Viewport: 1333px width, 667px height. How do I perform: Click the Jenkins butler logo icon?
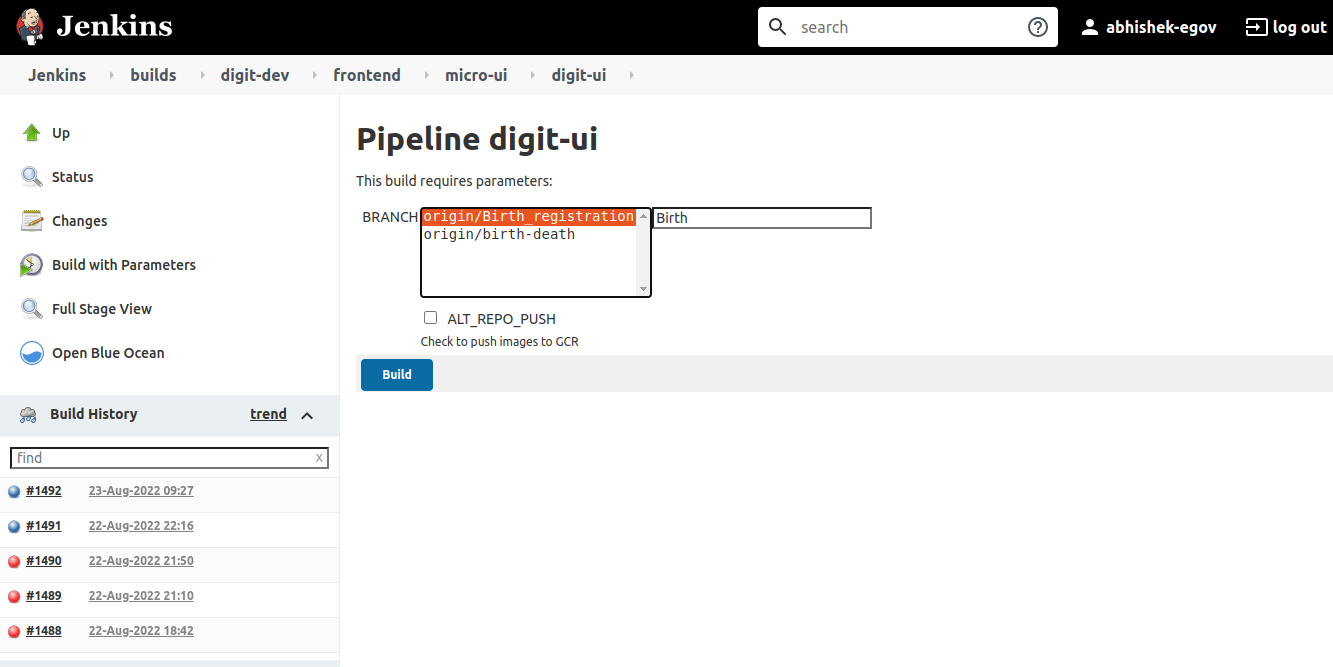tap(31, 27)
